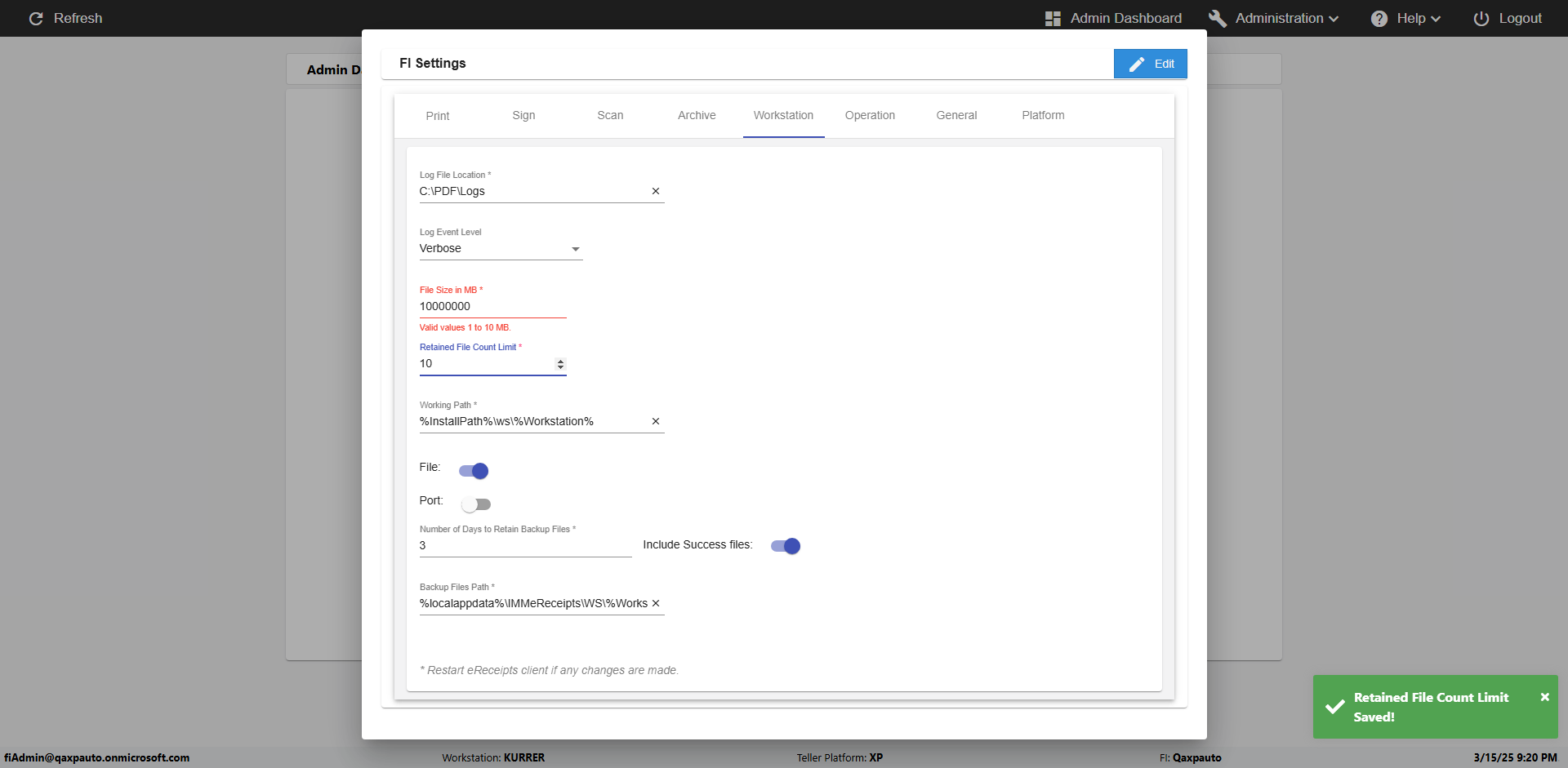Click the Help question mark icon
This screenshot has width=1568, height=768.
coord(1379,18)
